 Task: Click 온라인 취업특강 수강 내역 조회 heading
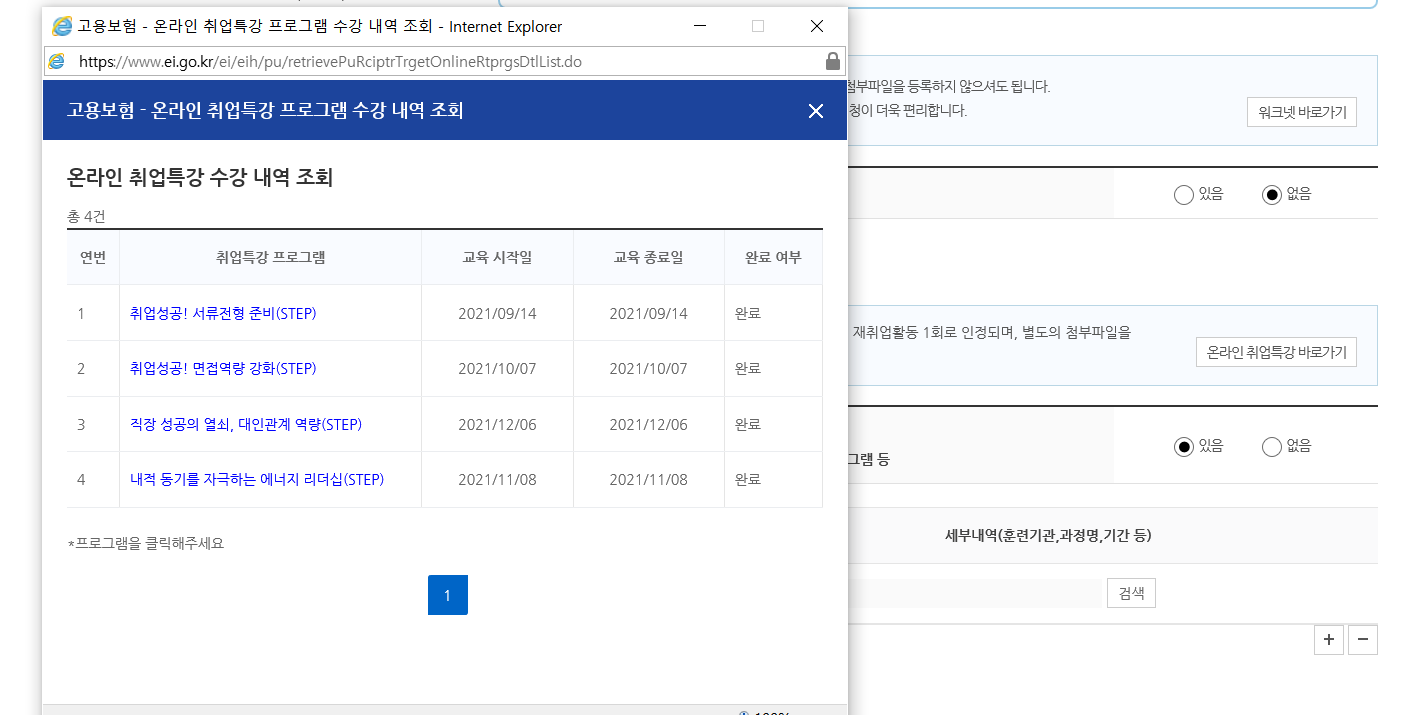(x=200, y=177)
